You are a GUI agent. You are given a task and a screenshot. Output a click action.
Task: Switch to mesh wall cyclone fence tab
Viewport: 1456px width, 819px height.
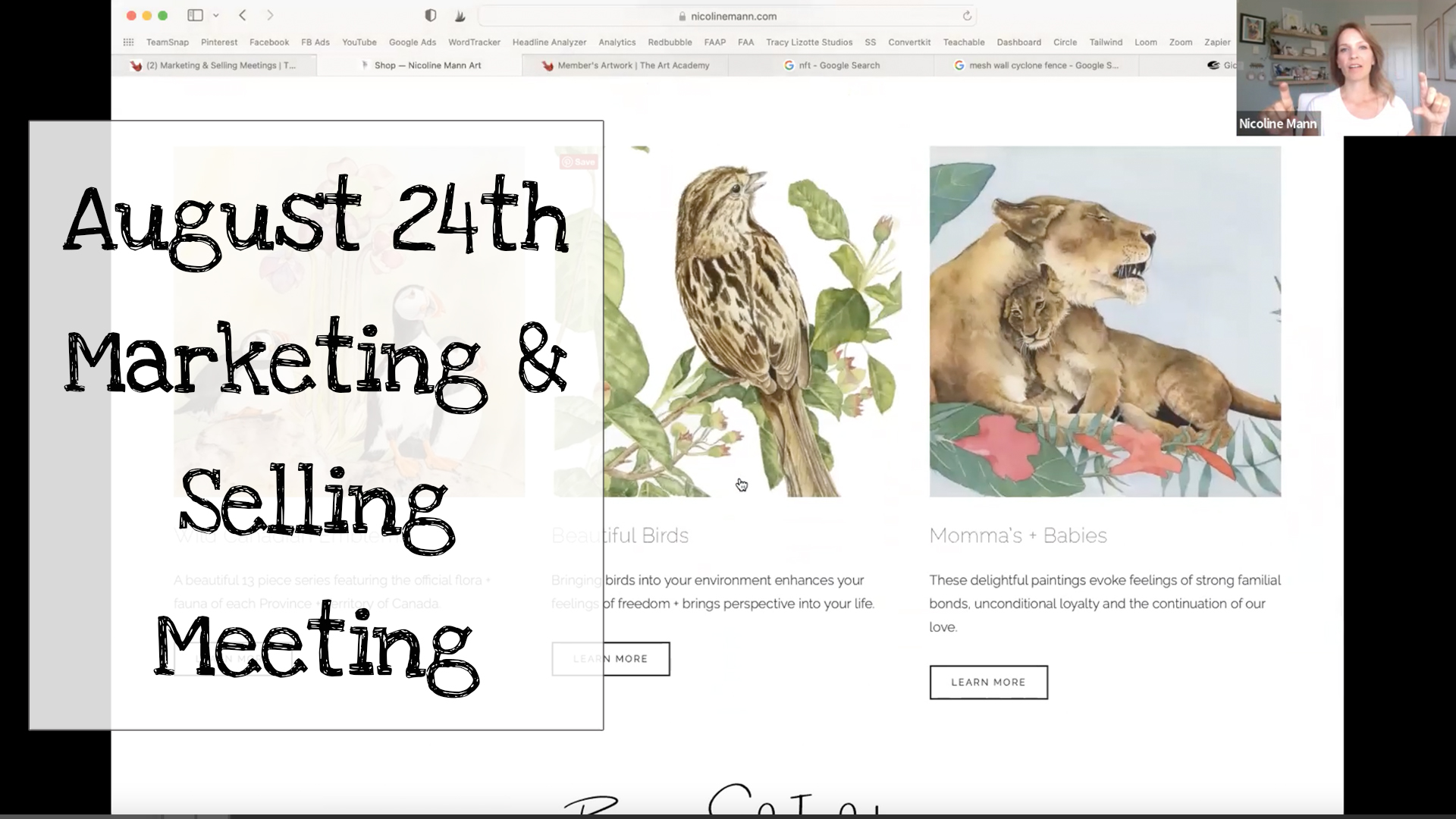click(1037, 65)
